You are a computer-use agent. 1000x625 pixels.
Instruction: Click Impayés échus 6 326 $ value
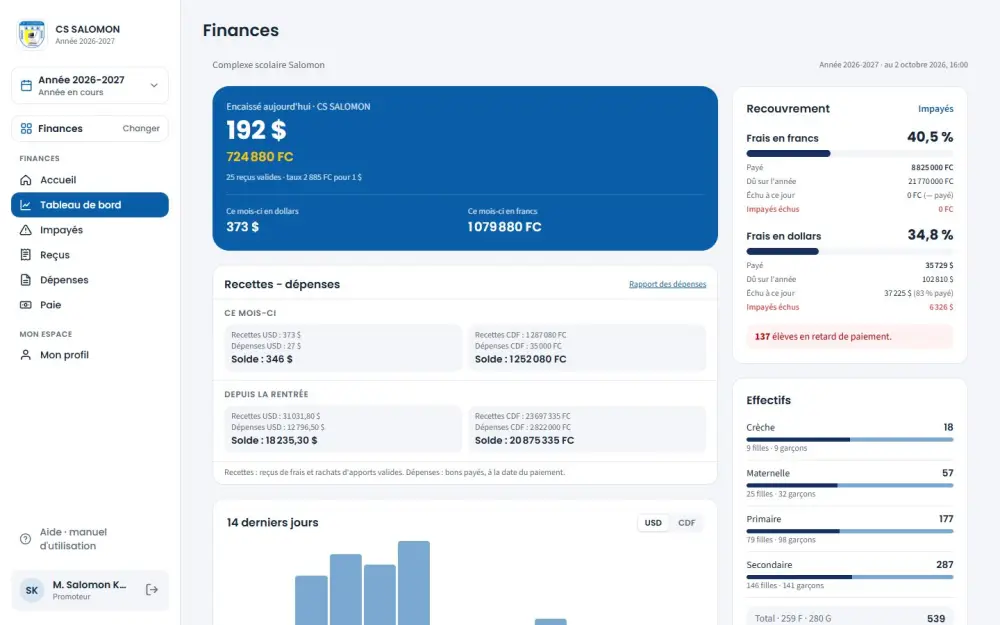pyautogui.click(x=941, y=307)
